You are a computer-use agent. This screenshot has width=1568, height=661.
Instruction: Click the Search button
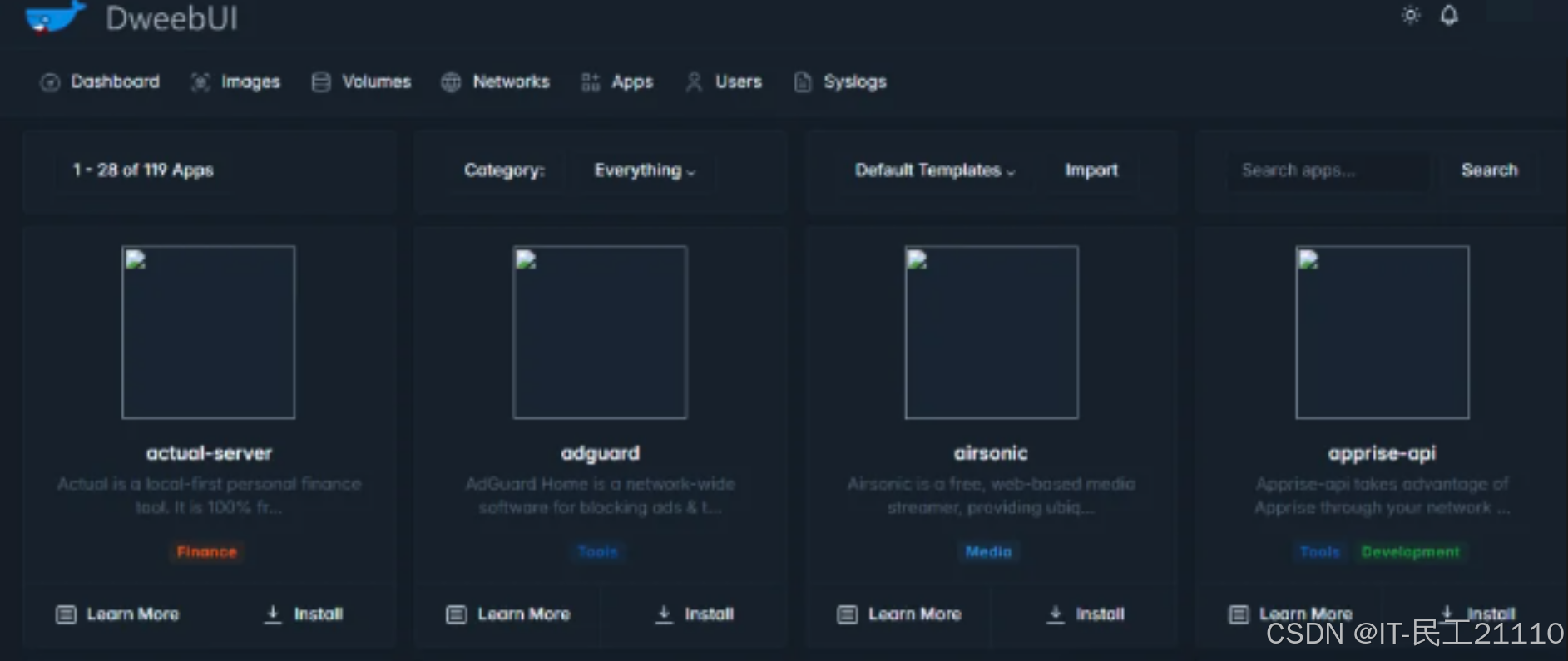[x=1489, y=170]
